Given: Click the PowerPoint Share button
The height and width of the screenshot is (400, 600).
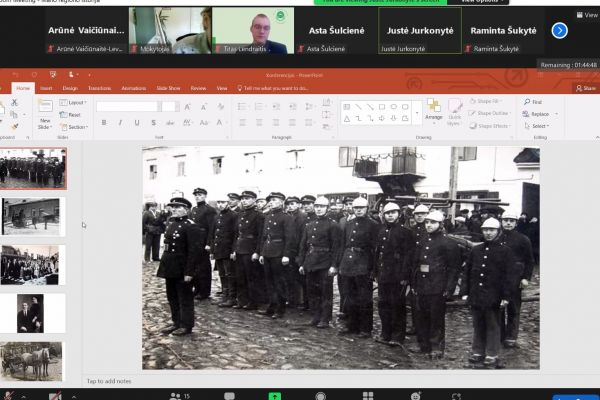Looking at the screenshot, I should pos(586,88).
